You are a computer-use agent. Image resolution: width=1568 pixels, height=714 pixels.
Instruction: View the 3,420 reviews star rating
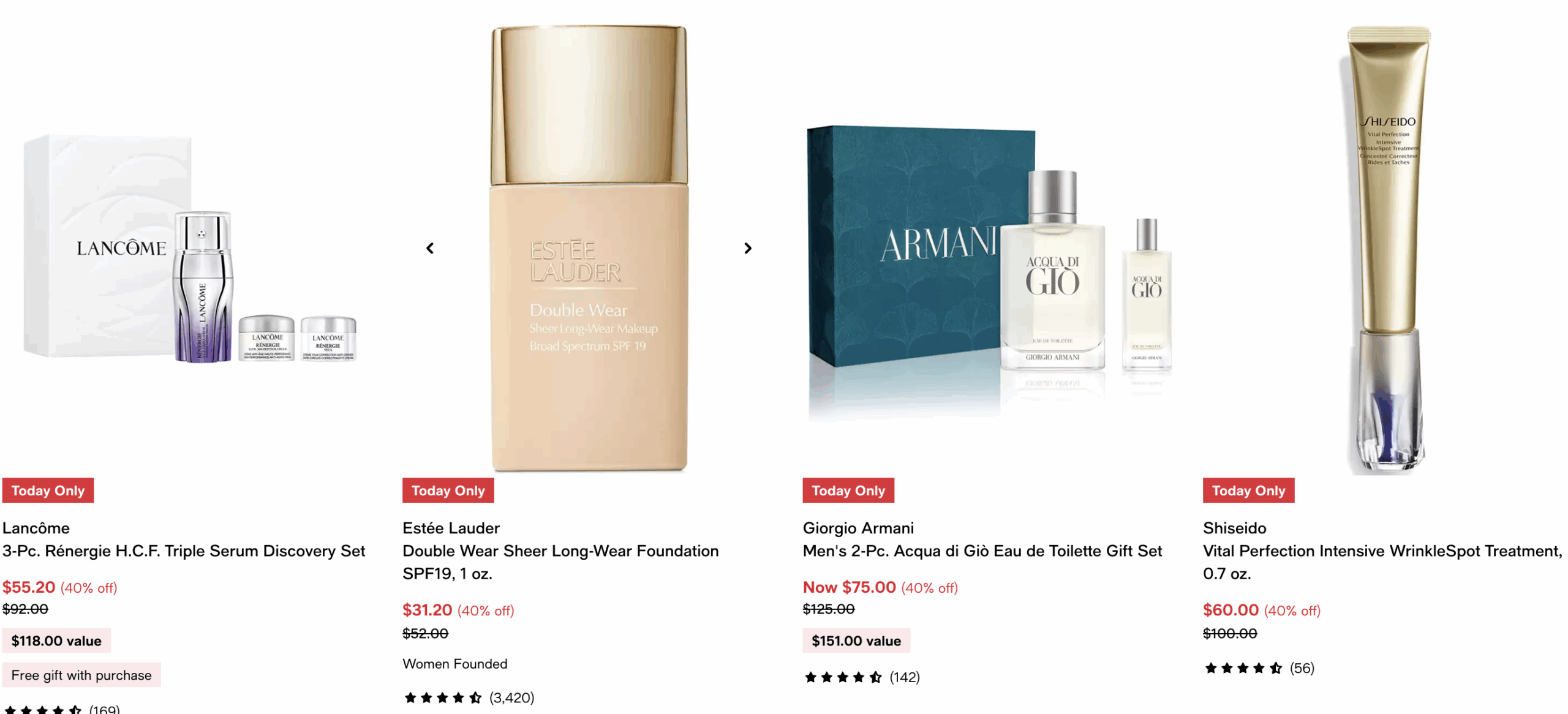point(469,697)
